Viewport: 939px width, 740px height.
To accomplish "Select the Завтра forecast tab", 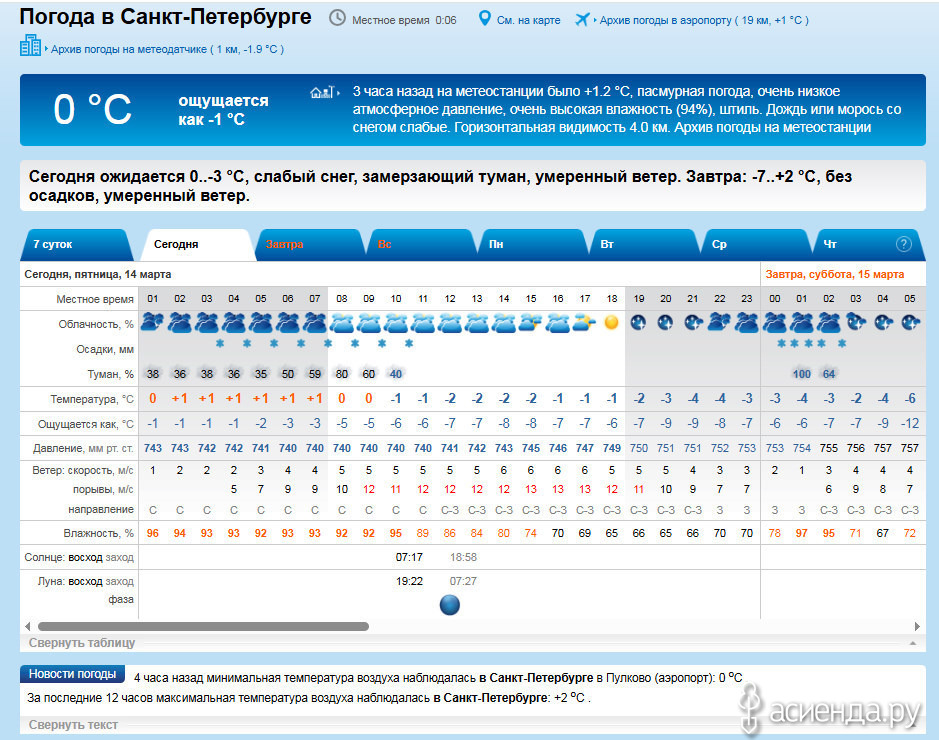I will point(285,244).
